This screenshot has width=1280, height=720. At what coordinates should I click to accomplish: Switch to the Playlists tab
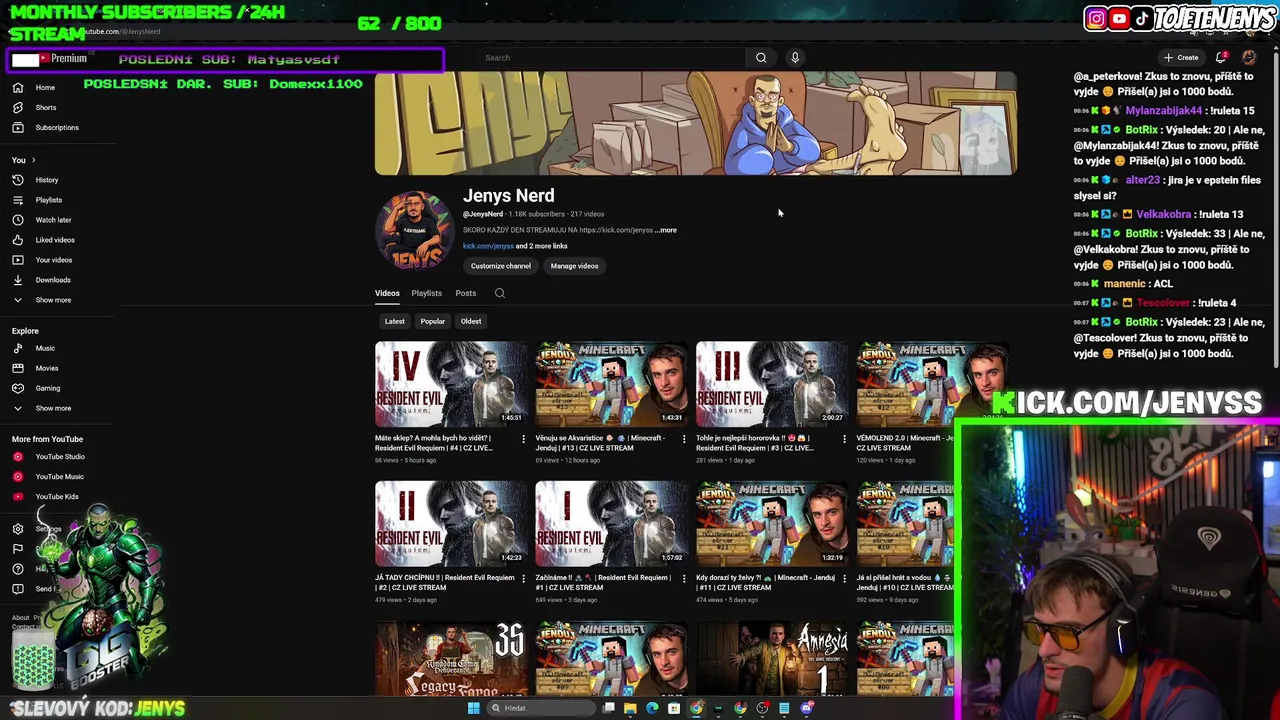coord(426,293)
